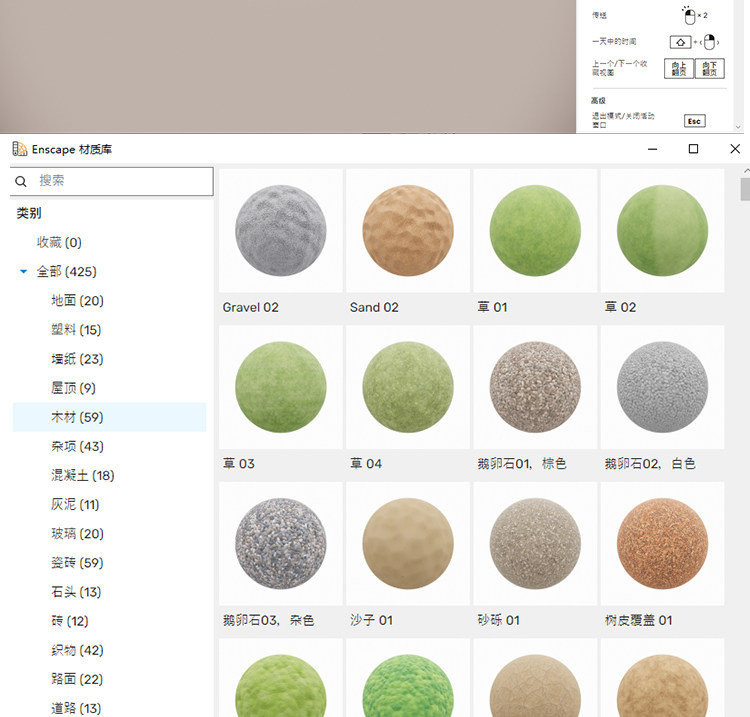The image size is (750, 717).
Task: Select the 全部 (425) category
Action: click(x=66, y=272)
